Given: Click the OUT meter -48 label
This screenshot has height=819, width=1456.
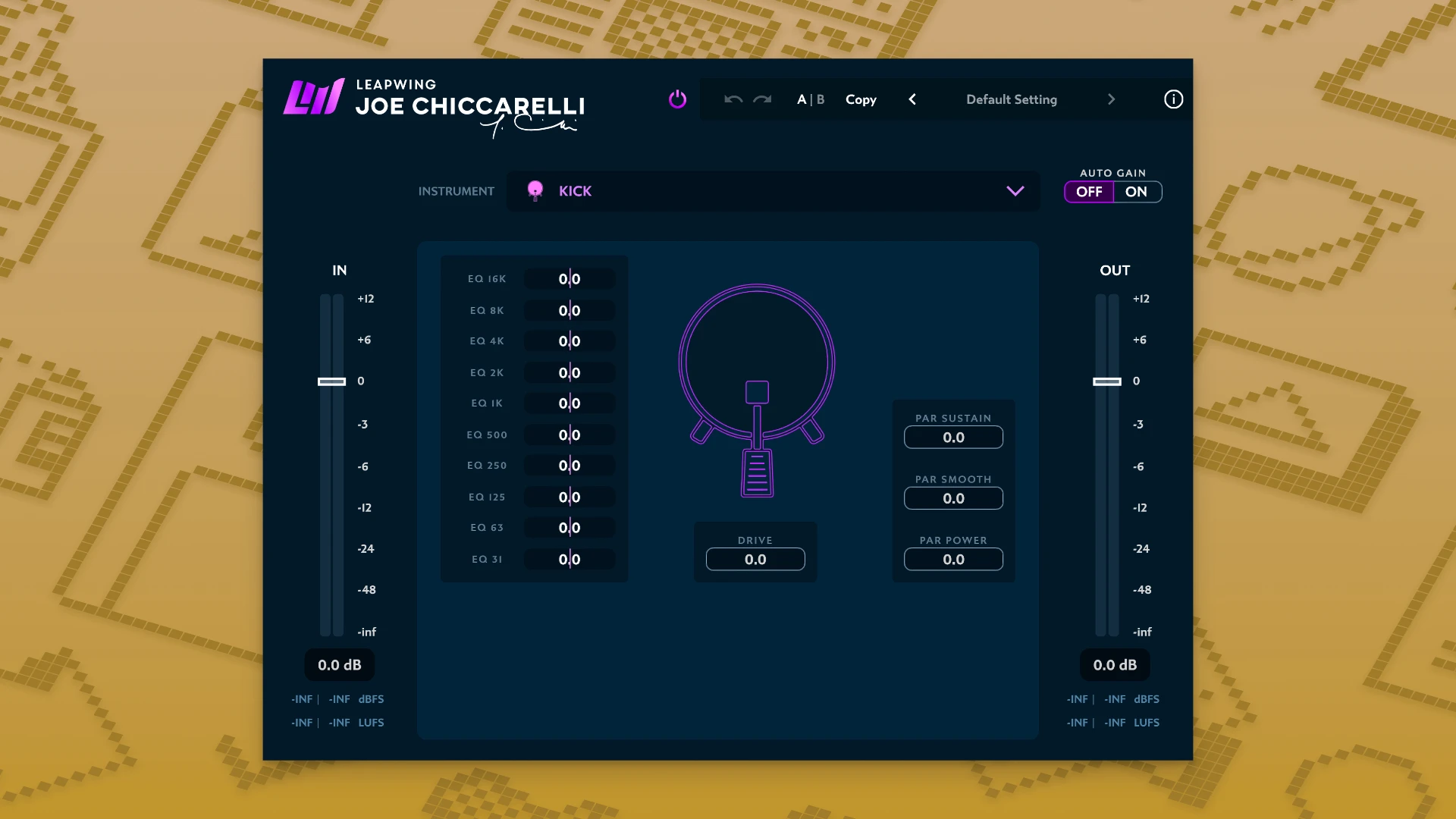Looking at the screenshot, I should [1142, 590].
